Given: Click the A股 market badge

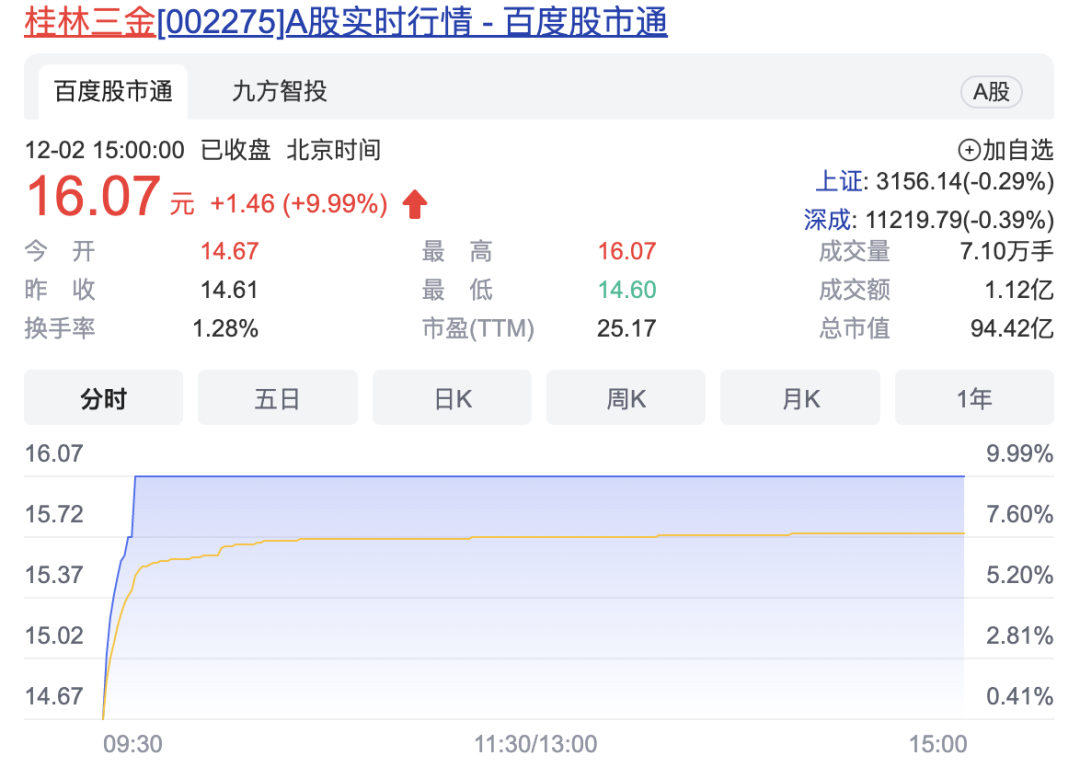Looking at the screenshot, I should 991,92.
